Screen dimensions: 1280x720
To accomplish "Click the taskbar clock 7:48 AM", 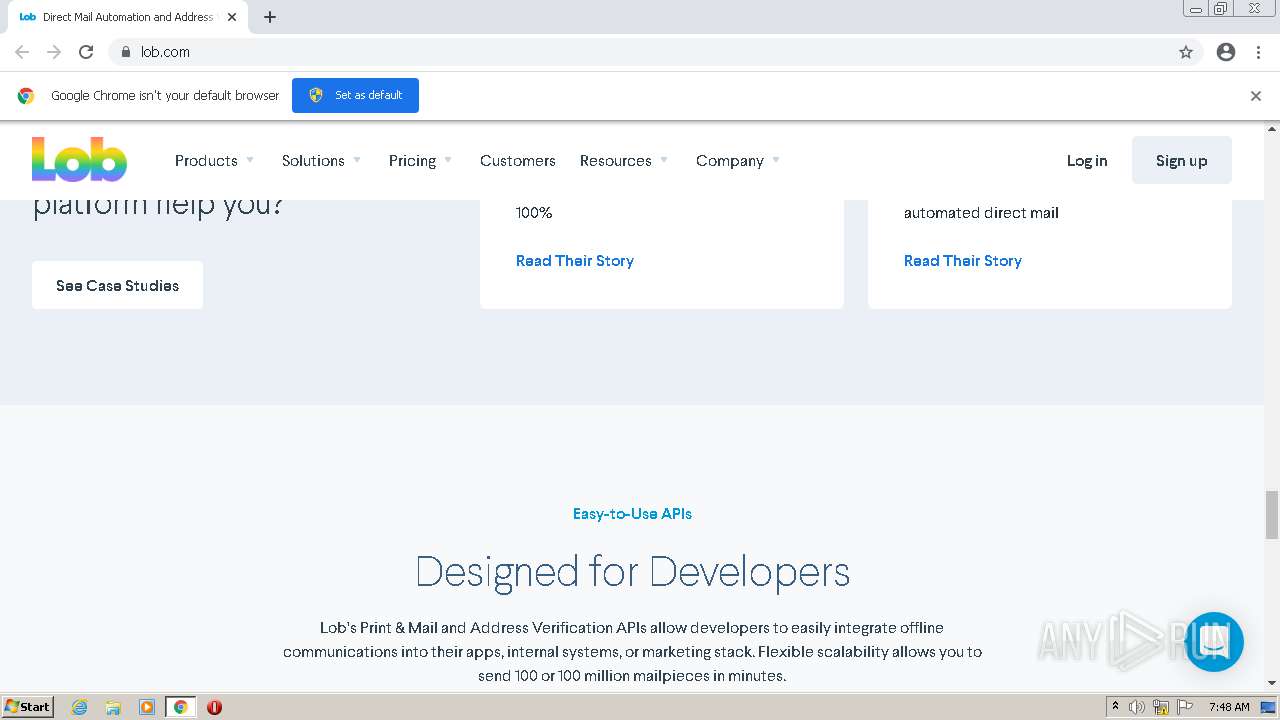I will click(1229, 707).
